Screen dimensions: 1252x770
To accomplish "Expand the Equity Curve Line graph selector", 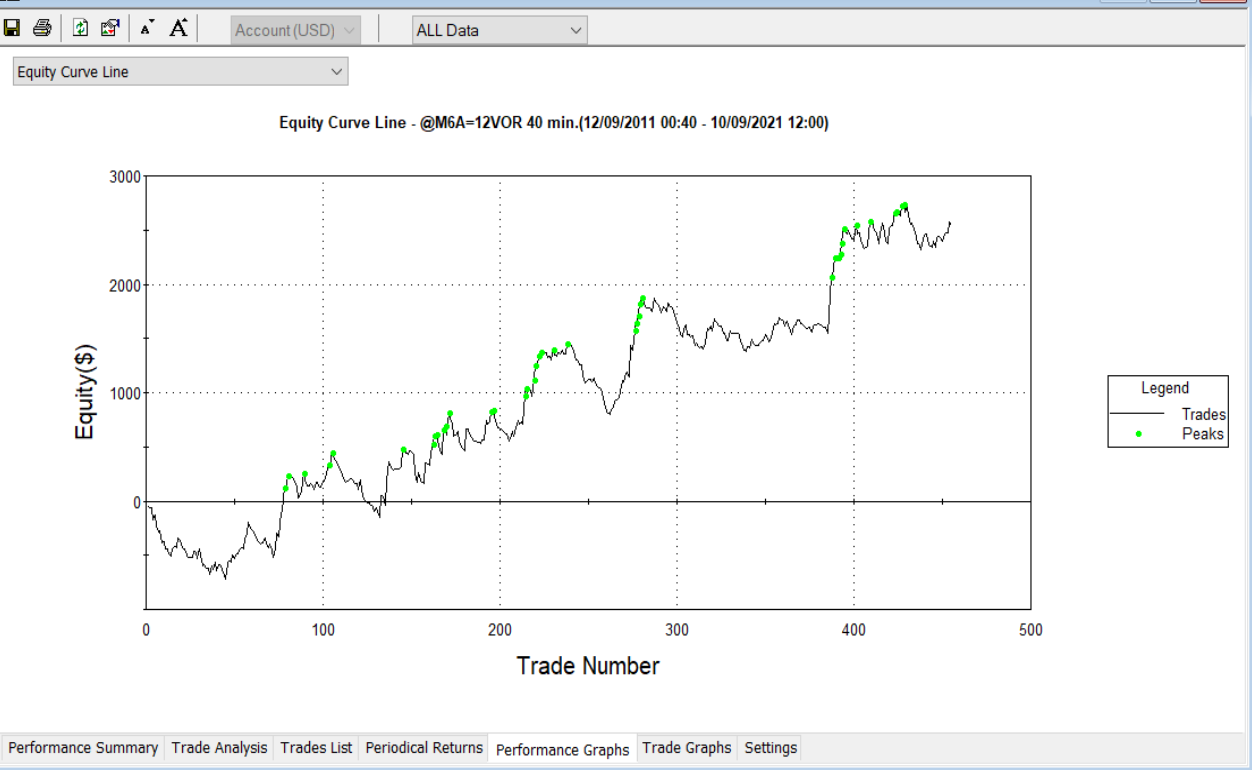I will click(x=180, y=72).
